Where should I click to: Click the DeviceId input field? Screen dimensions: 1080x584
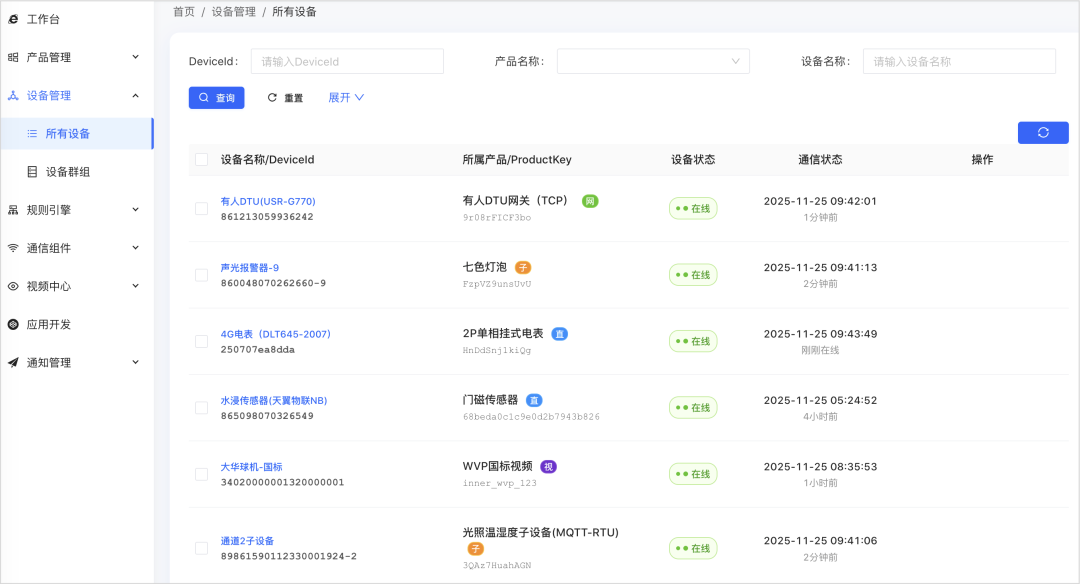coord(347,61)
